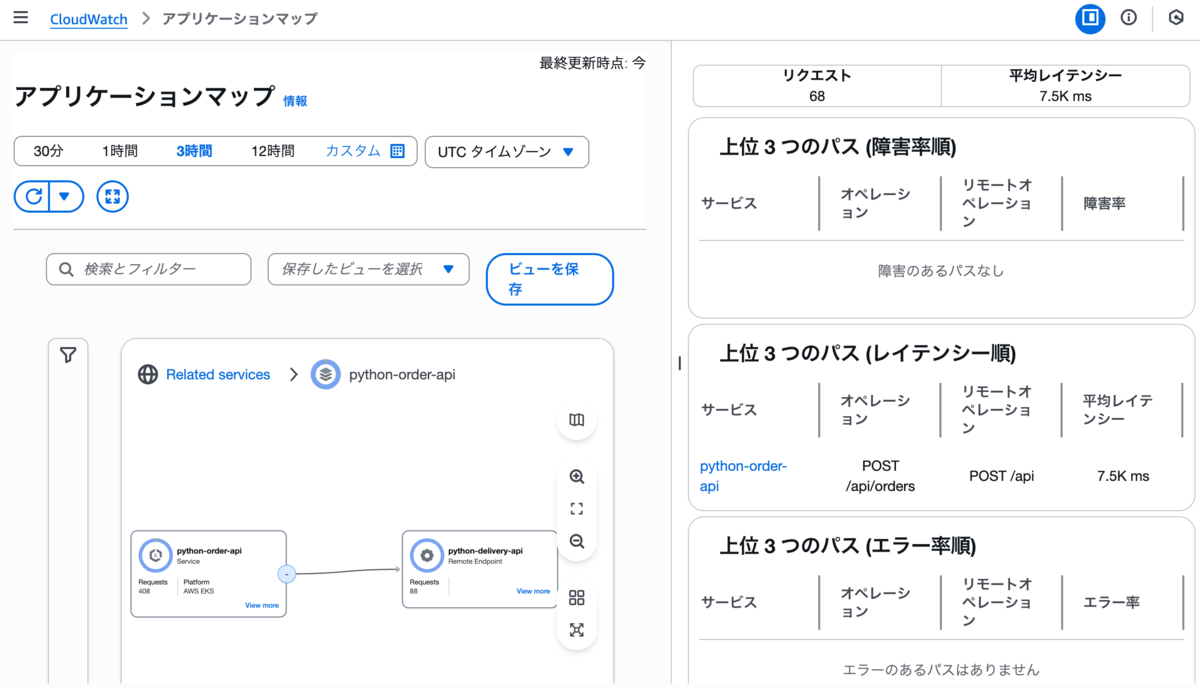Open the info circle icon in header

[1129, 18]
